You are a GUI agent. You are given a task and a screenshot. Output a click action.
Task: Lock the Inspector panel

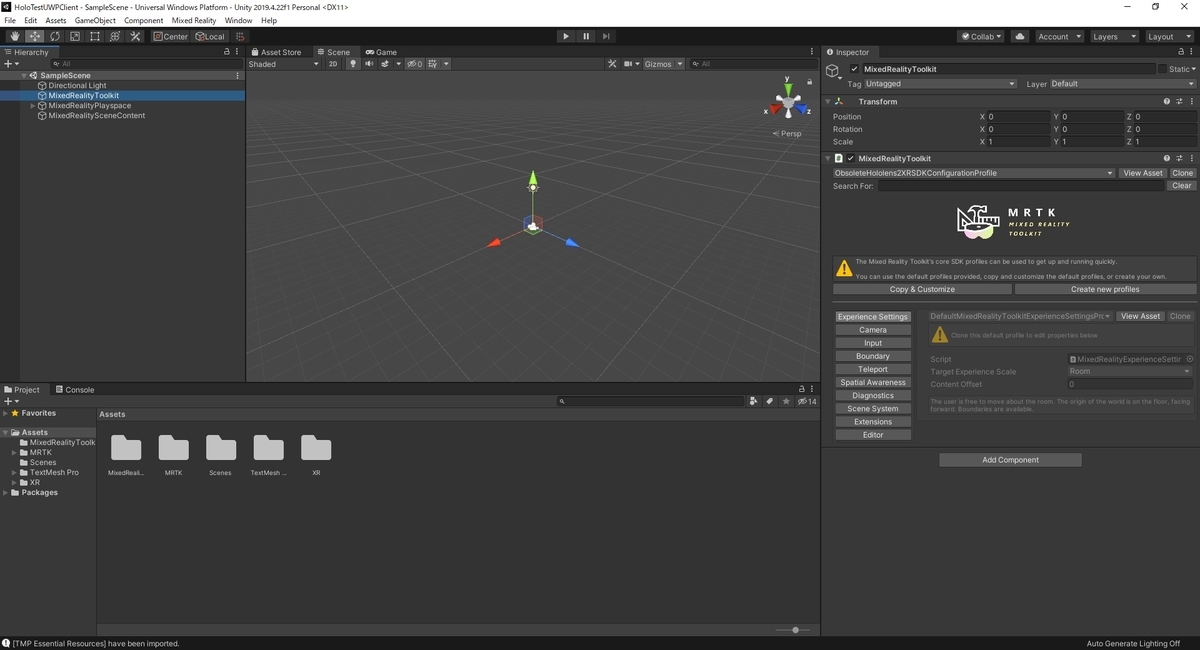pos(1181,52)
